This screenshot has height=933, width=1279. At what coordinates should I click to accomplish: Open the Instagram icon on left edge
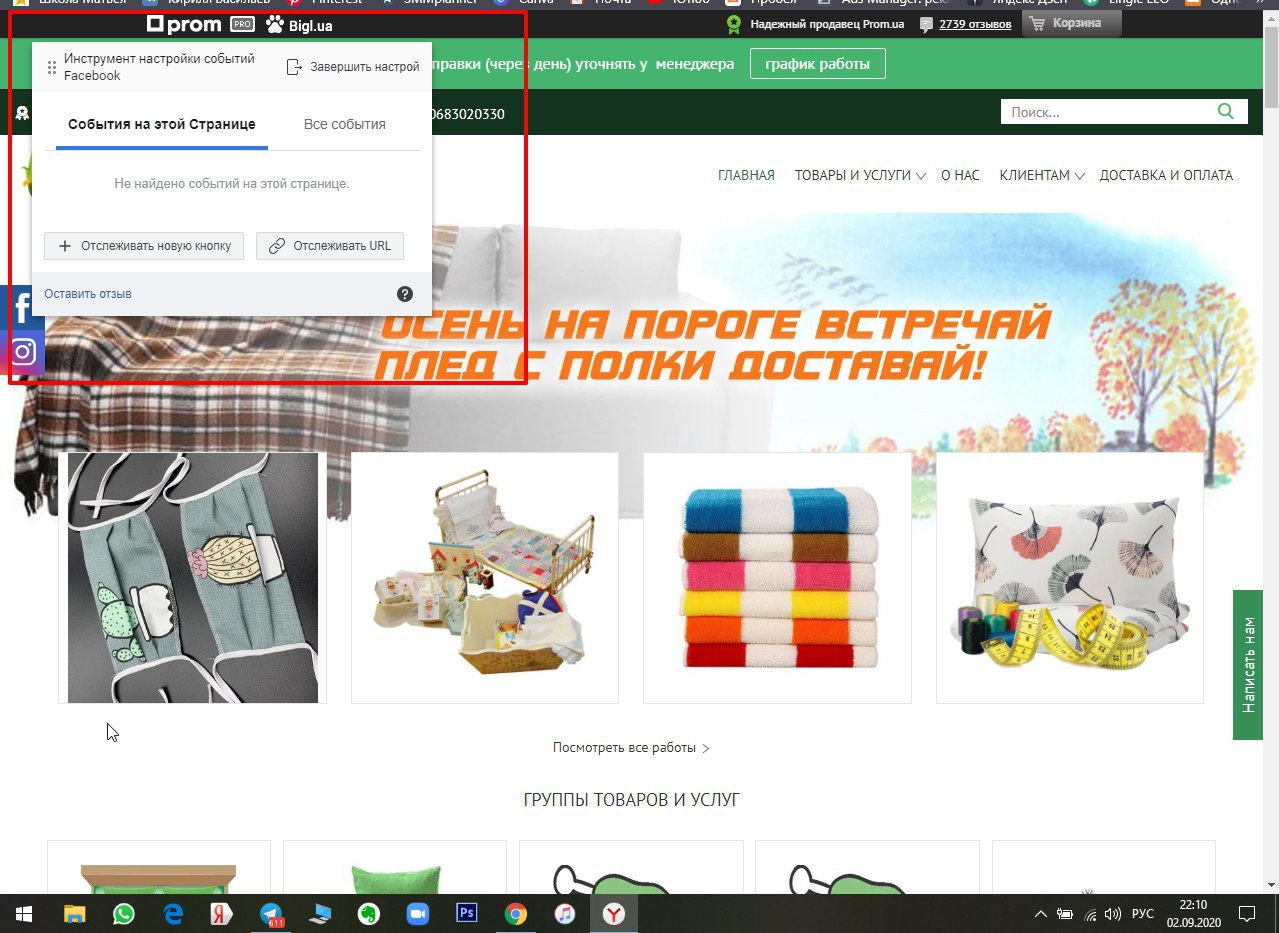coord(22,352)
